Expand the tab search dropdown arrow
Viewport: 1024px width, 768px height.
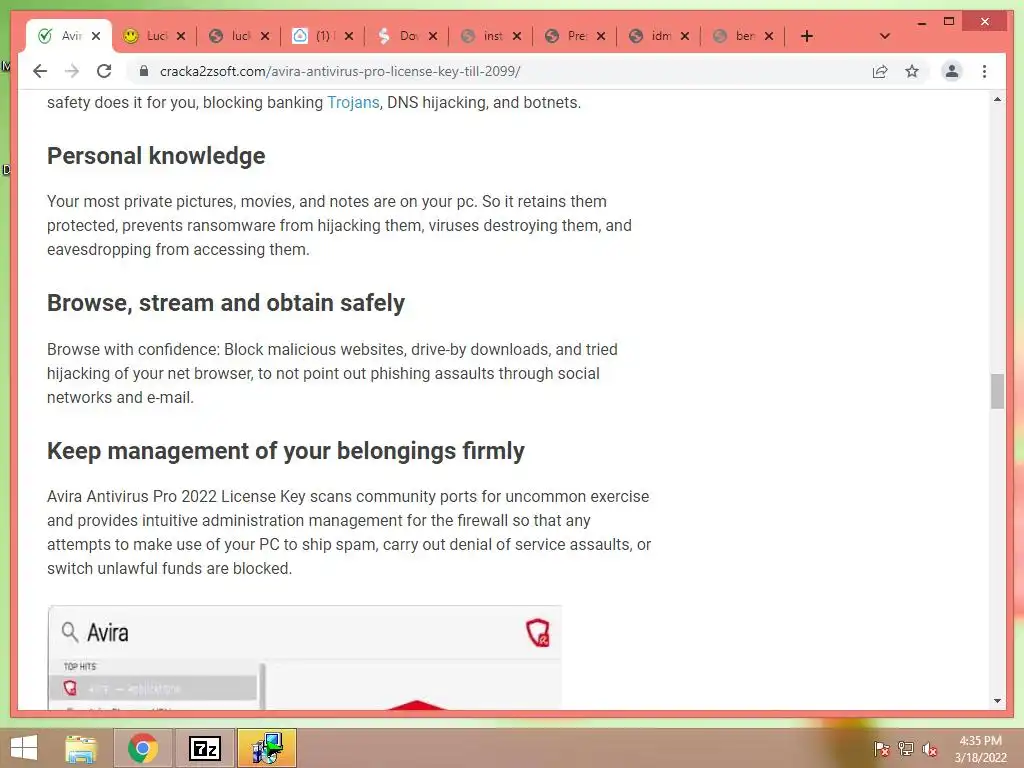885,36
